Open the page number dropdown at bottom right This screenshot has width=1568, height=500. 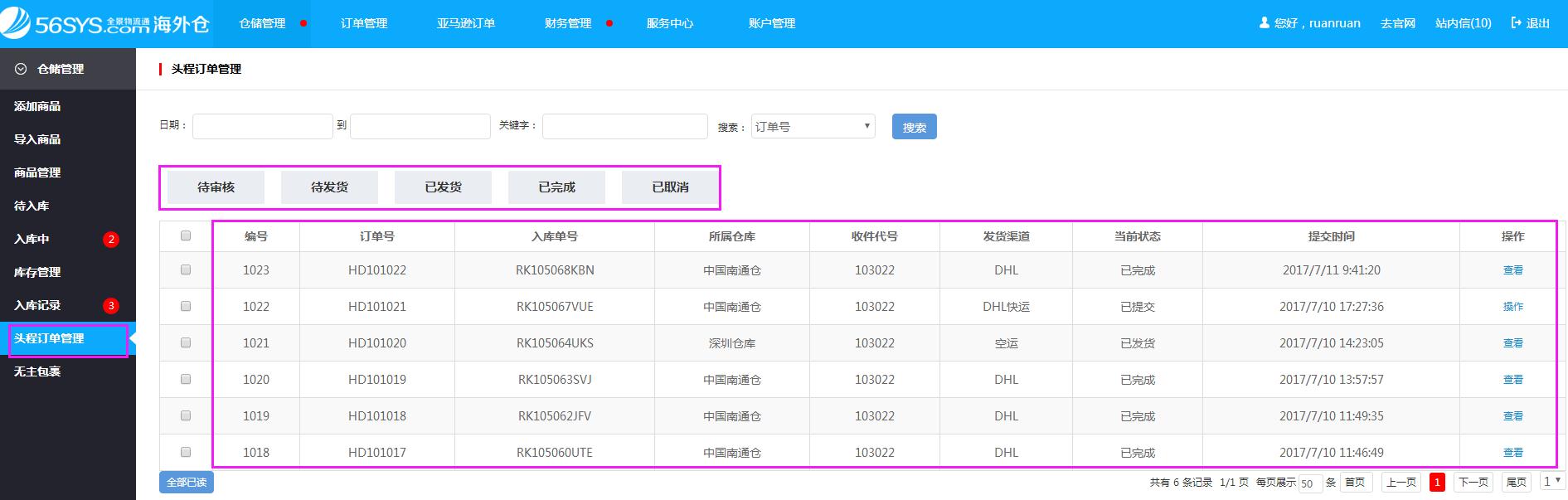(x=1551, y=481)
